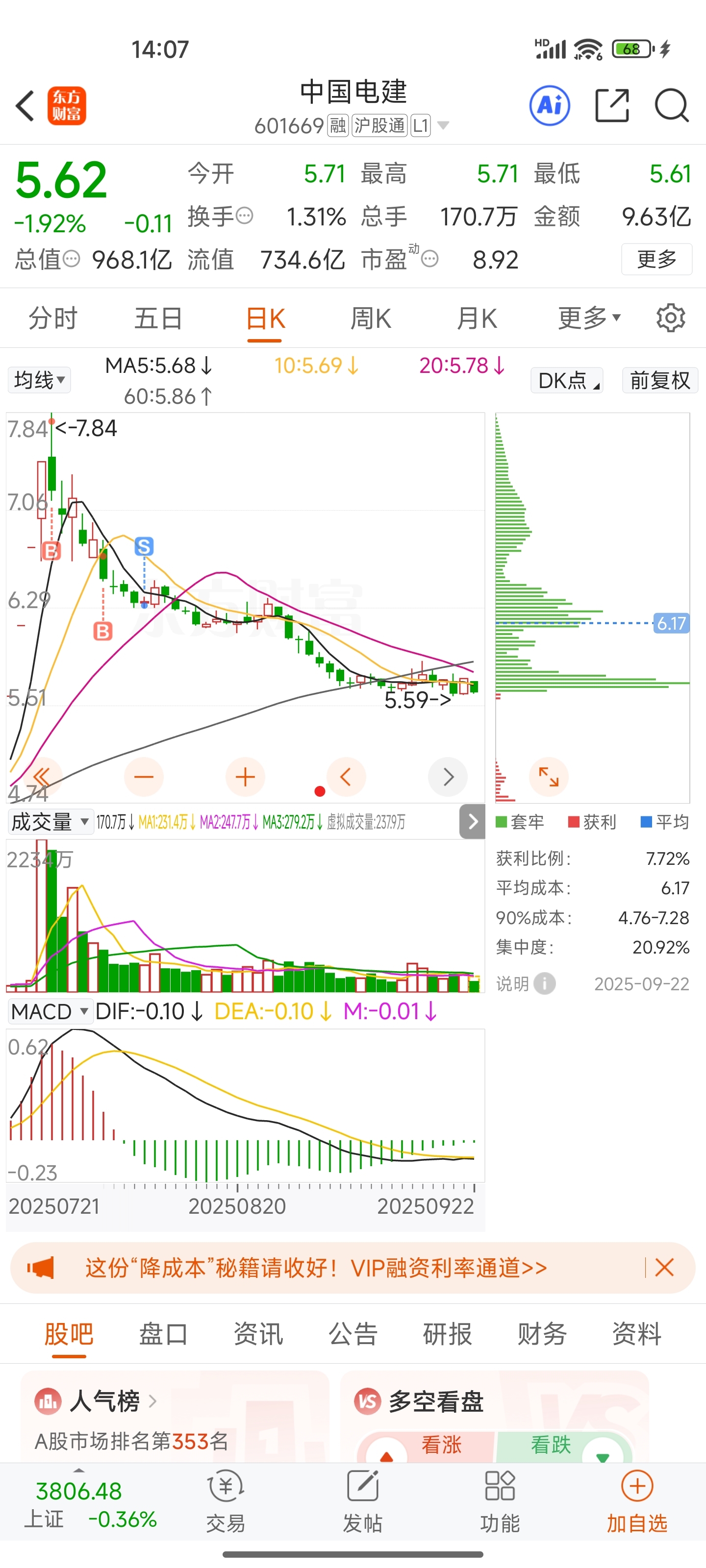This screenshot has height=1568, width=706.
Task: Tap the lower red B buy marker
Action: click(103, 631)
